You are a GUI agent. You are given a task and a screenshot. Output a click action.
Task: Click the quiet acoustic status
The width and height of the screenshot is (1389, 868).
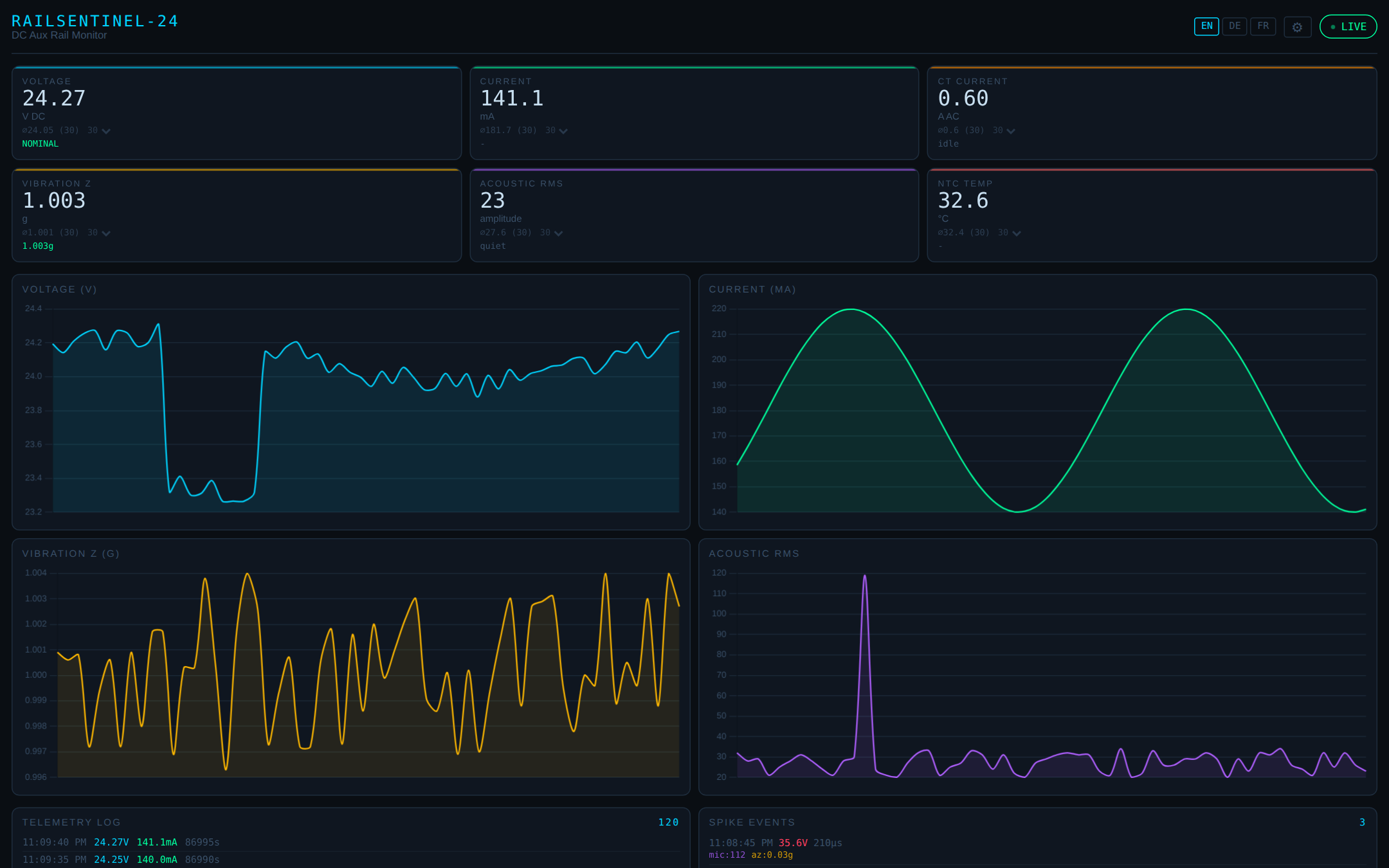[x=493, y=246]
